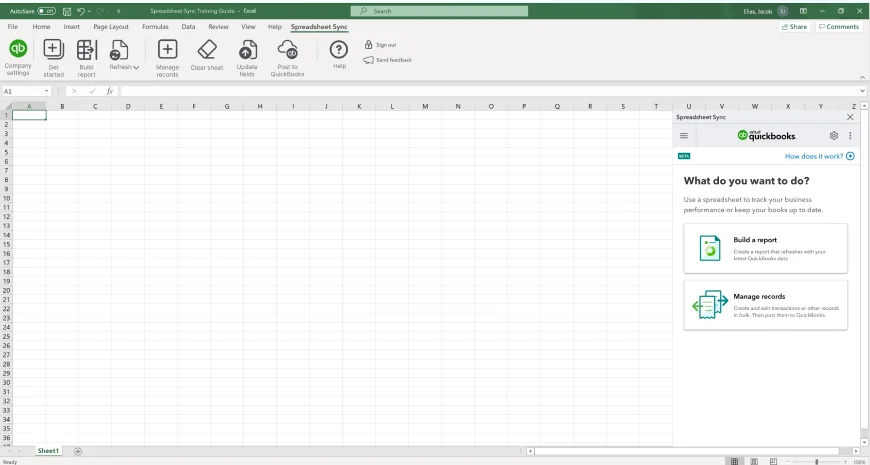
Task: Open the Undo history dropdown
Action: tap(89, 11)
